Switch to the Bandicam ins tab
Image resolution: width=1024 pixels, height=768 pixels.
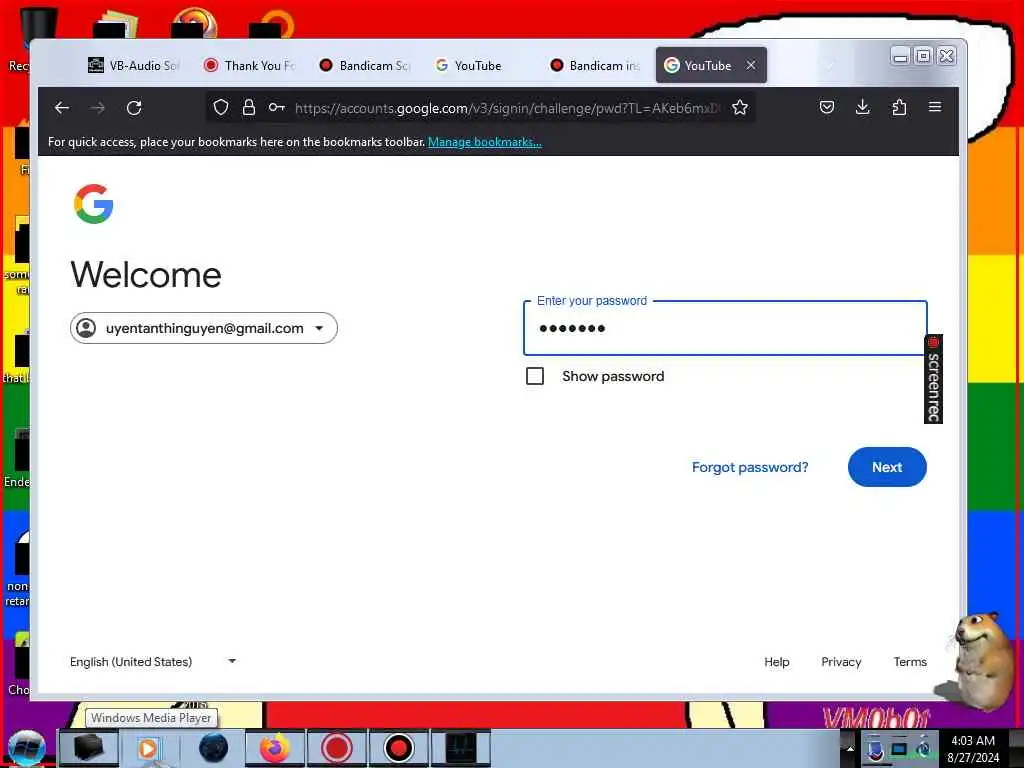tap(595, 65)
